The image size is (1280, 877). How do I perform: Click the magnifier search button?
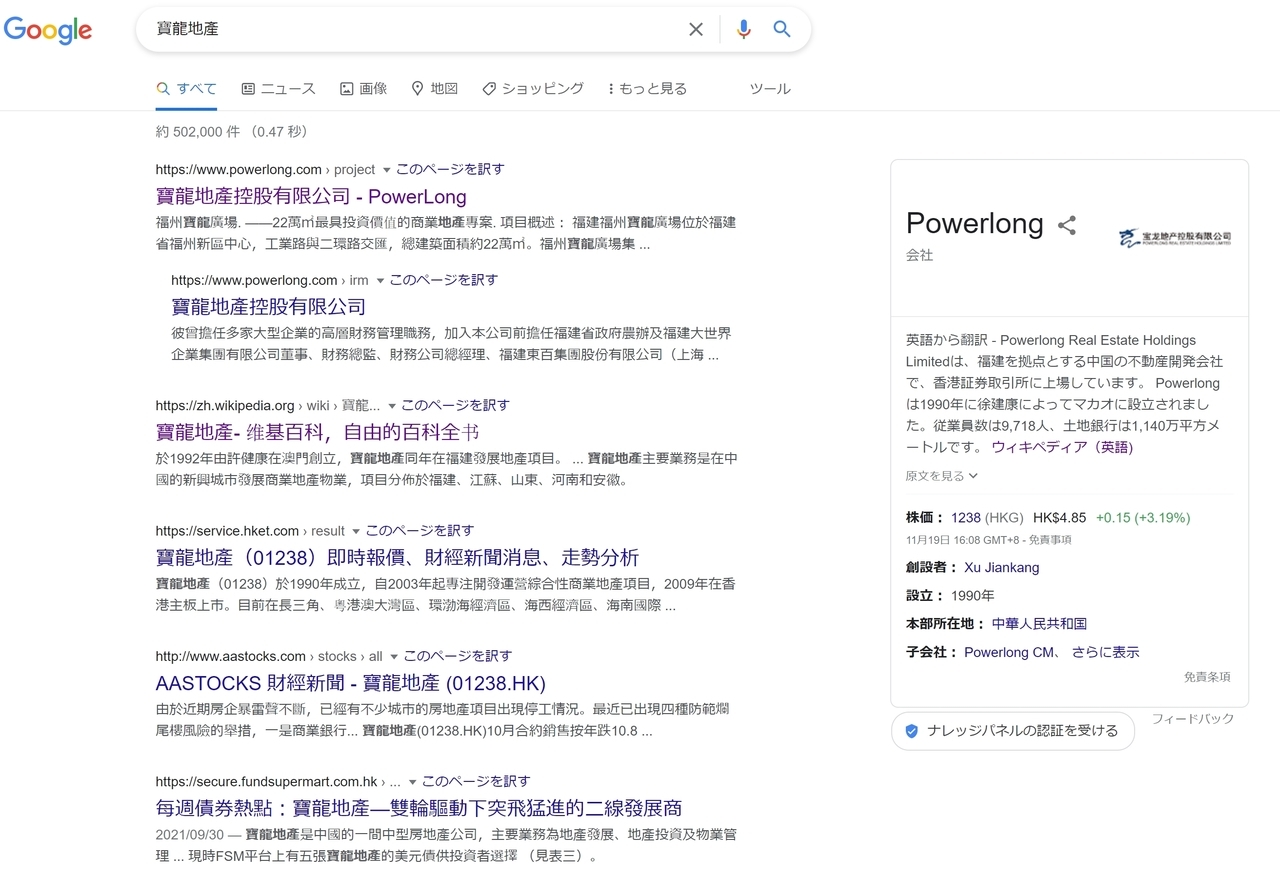click(x=782, y=30)
